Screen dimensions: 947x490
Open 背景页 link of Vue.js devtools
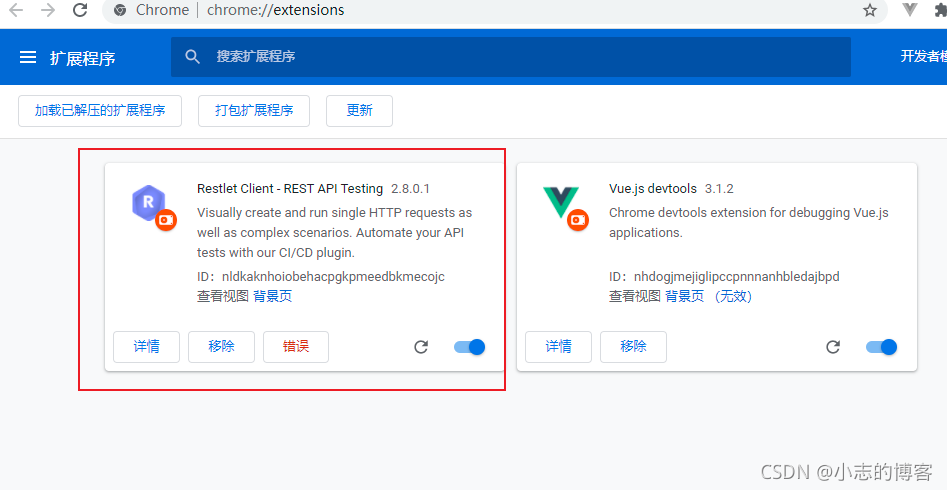click(x=684, y=296)
